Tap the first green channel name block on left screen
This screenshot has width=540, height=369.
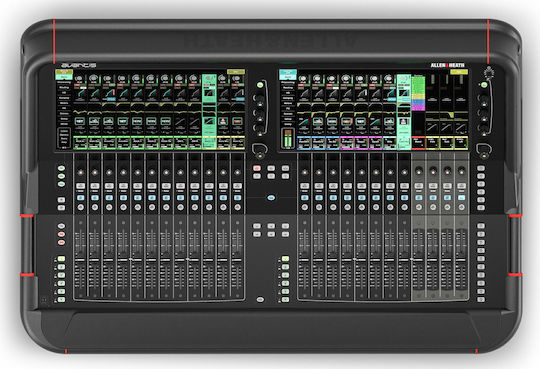(80, 143)
